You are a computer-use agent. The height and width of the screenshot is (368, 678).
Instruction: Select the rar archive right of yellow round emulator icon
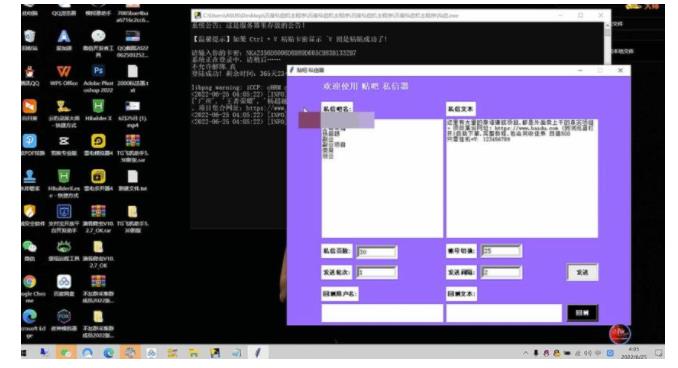click(133, 148)
